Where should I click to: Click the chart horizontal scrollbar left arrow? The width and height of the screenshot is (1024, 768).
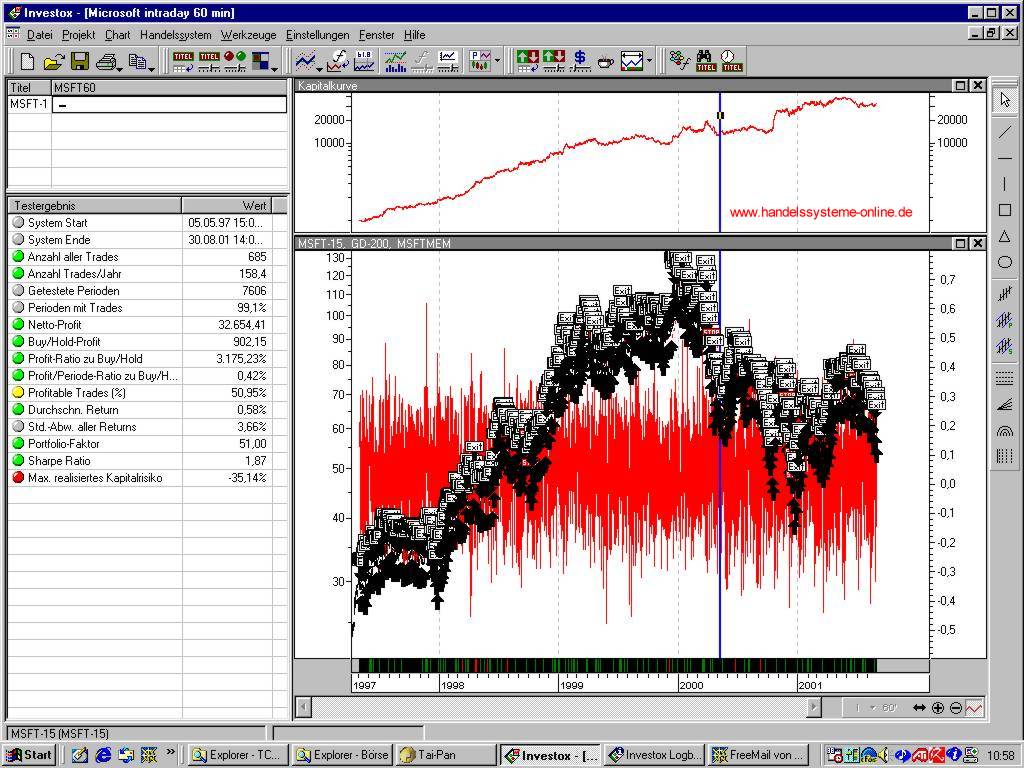[304, 707]
